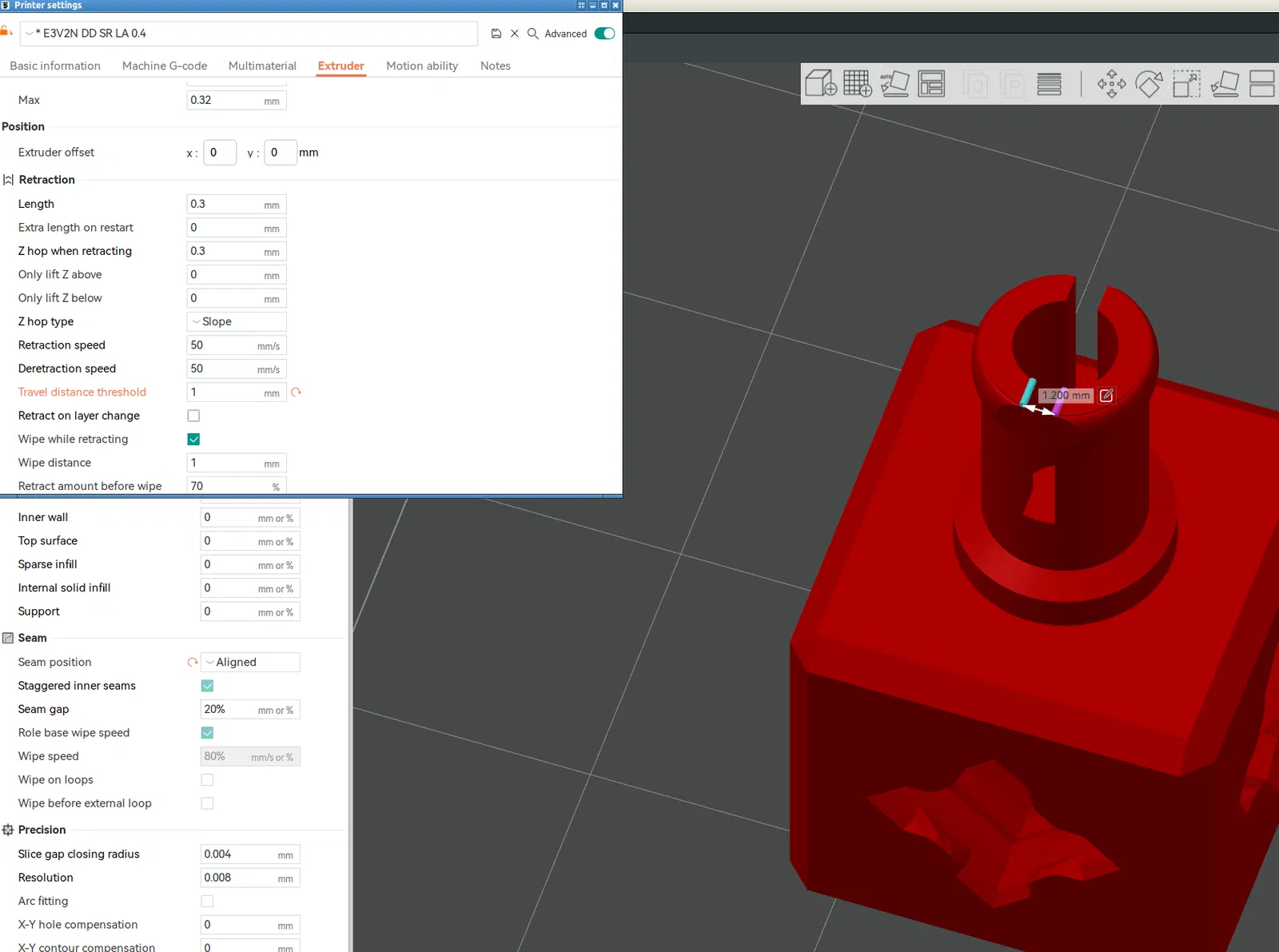
Task: Click the Wipe distance field
Action: pos(237,463)
